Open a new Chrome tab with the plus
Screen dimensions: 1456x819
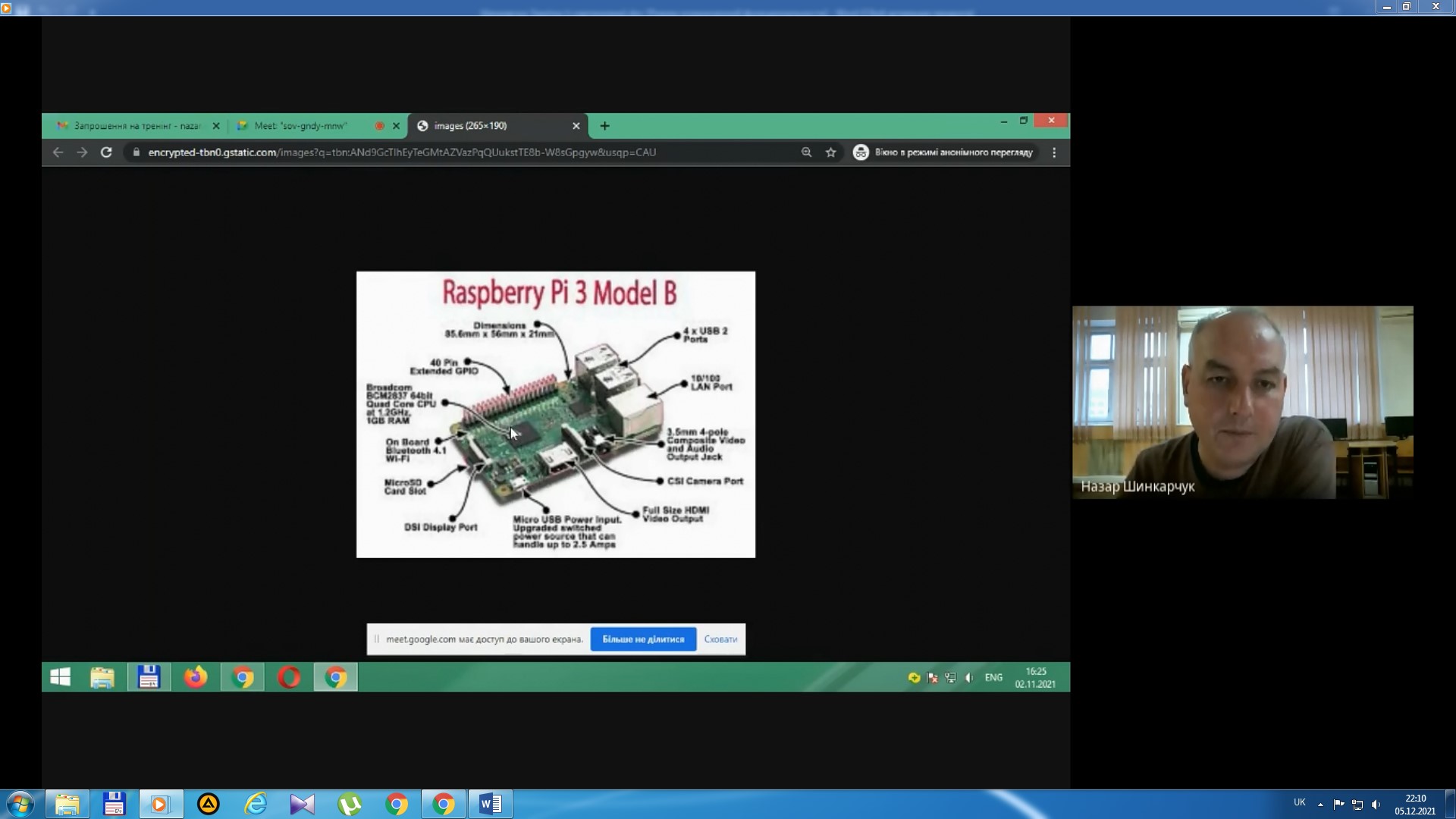[x=604, y=126]
